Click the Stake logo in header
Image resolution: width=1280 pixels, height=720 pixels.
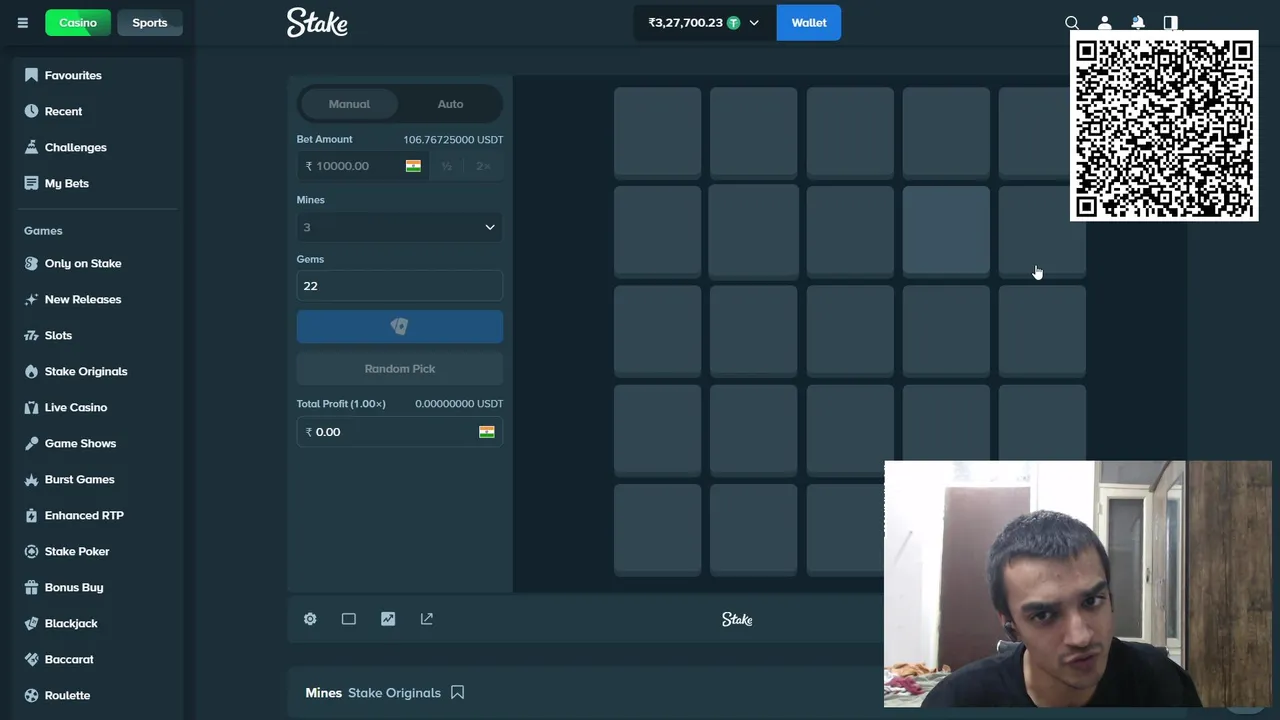[317, 22]
